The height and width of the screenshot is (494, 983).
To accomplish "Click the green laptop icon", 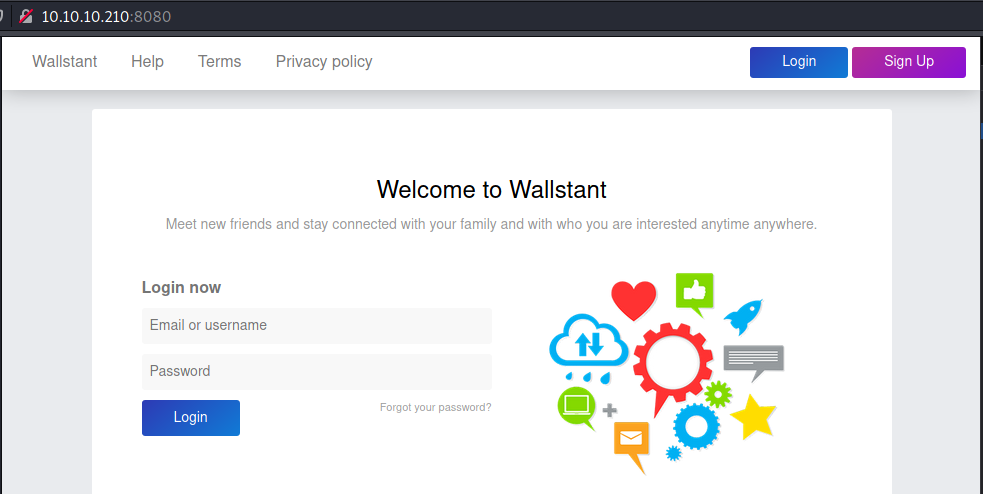I will click(576, 405).
